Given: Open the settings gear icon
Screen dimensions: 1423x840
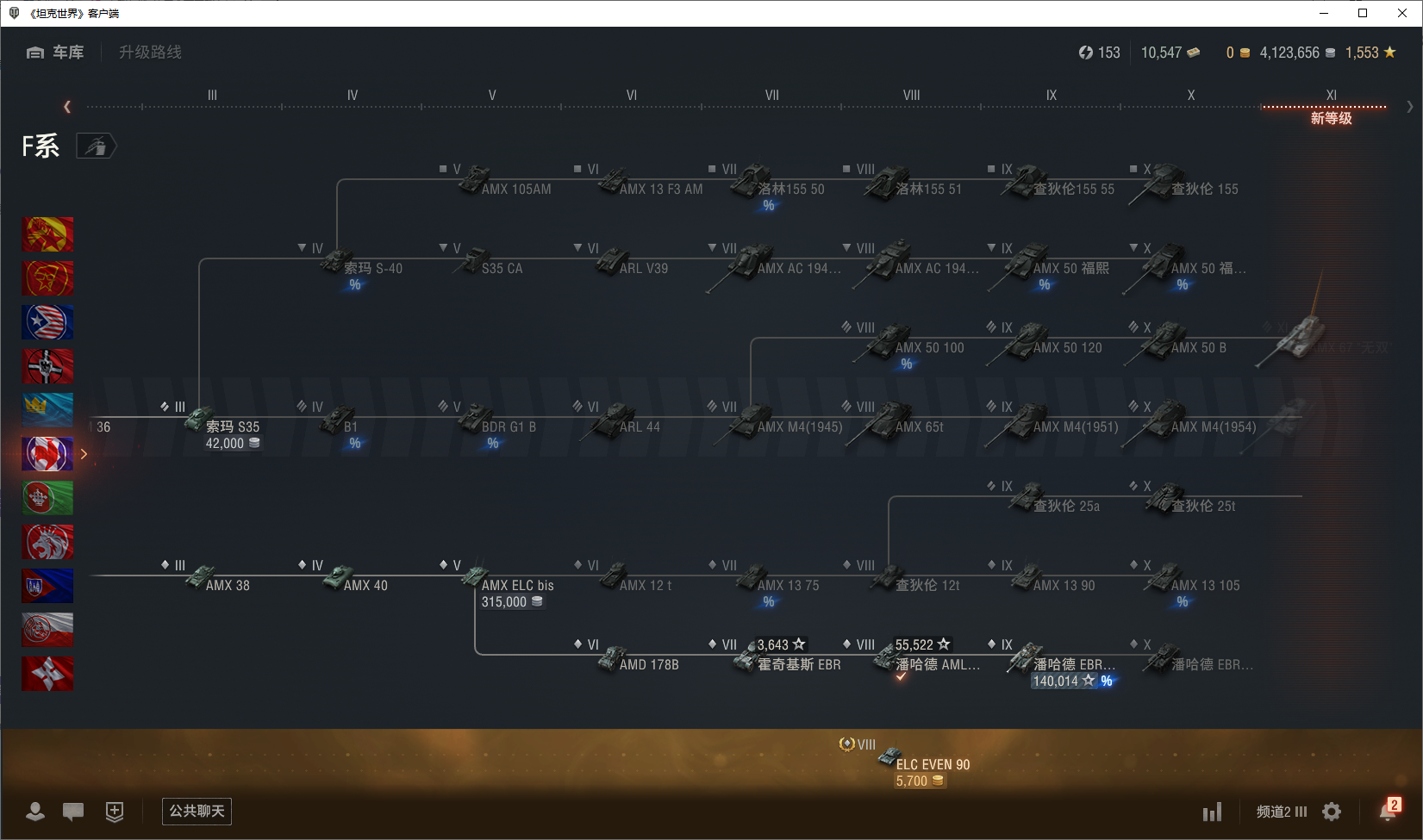Looking at the screenshot, I should 1332,812.
